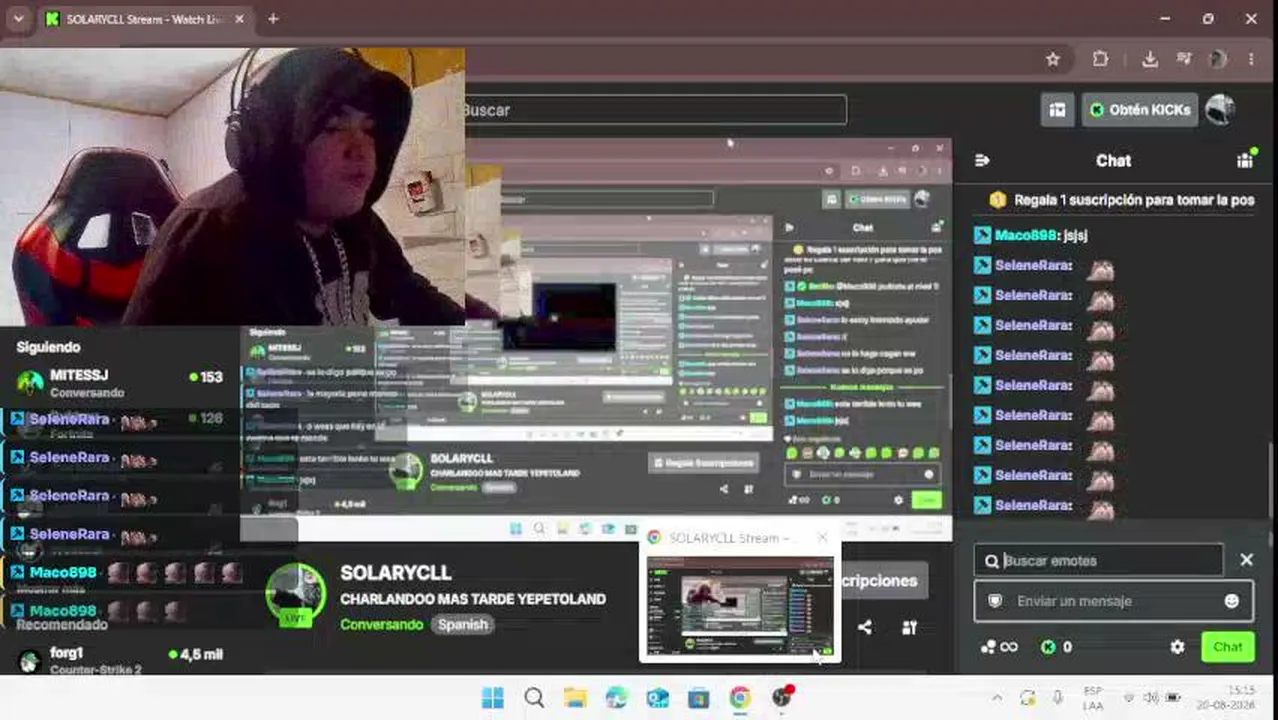Viewport: 1278px width, 720px height.
Task: Click the shield icon in message box
Action: (x=994, y=601)
